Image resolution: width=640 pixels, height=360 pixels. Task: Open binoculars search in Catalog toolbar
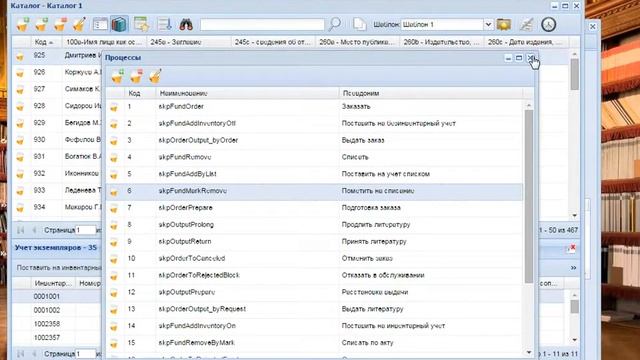coord(186,24)
